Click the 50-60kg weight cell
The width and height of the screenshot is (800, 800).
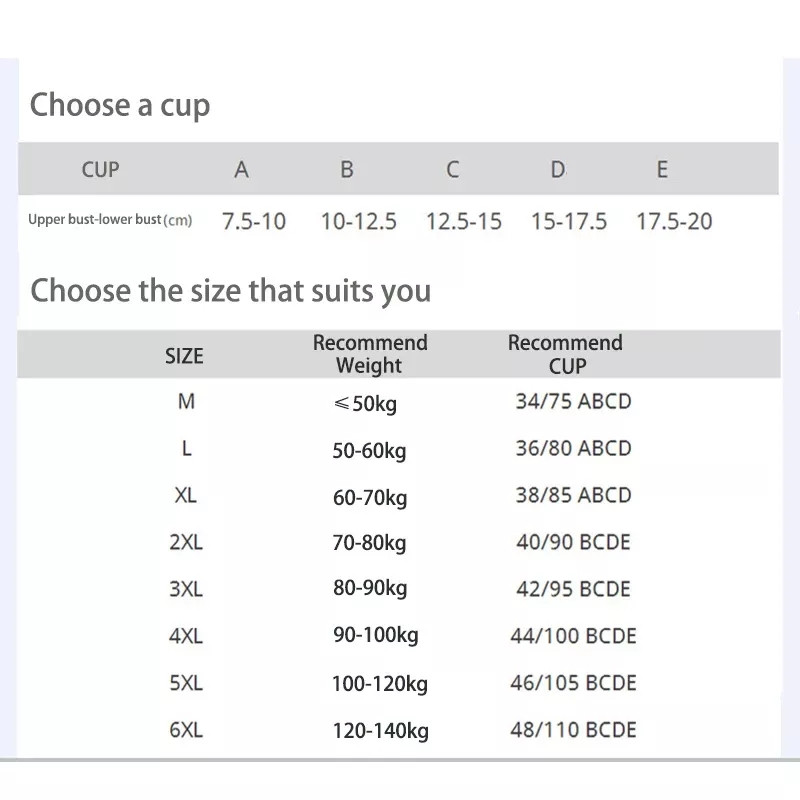369,451
